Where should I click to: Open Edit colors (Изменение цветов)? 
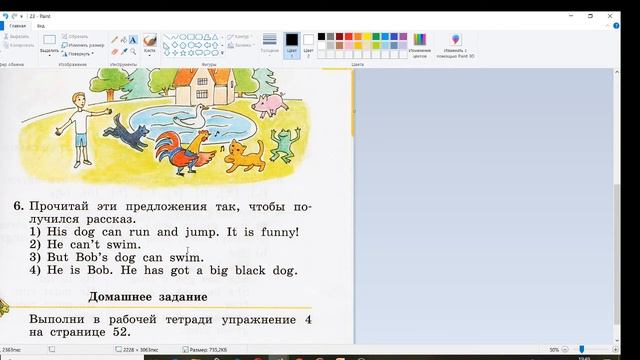420,45
